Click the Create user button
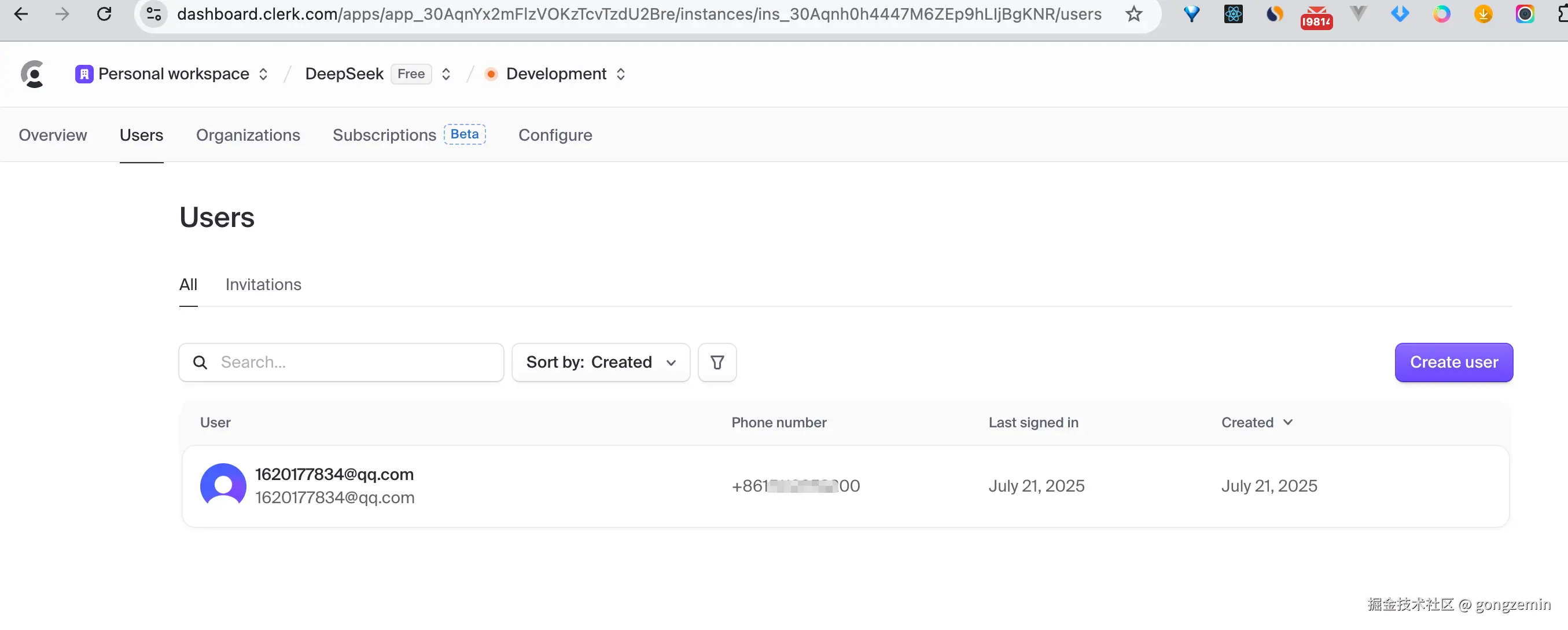This screenshot has height=630, width=1568. point(1453,362)
